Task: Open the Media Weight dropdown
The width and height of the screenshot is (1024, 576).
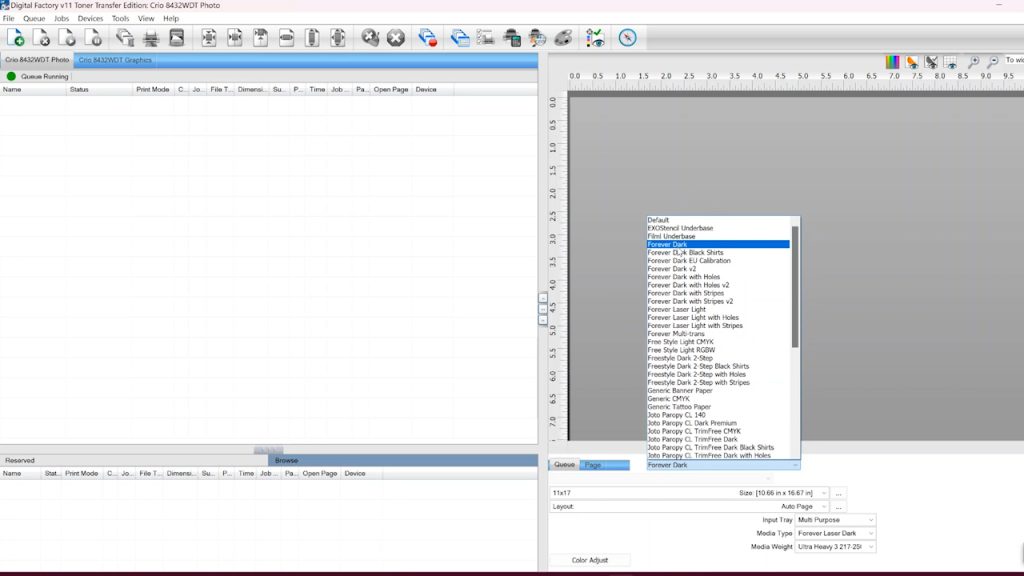Action: (x=835, y=547)
